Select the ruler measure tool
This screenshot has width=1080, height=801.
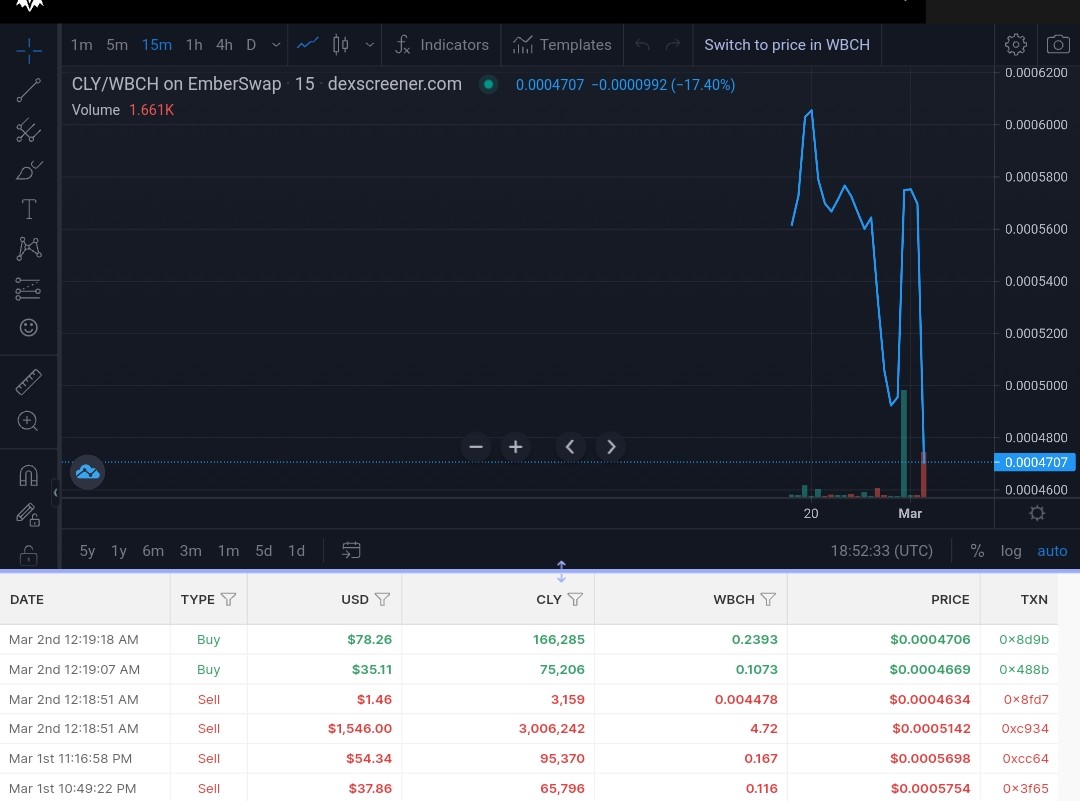28,382
